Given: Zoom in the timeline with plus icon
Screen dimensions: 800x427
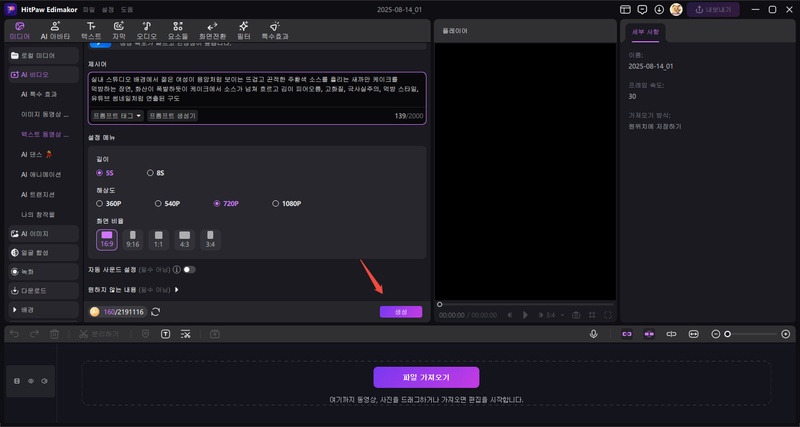Looking at the screenshot, I should point(786,334).
